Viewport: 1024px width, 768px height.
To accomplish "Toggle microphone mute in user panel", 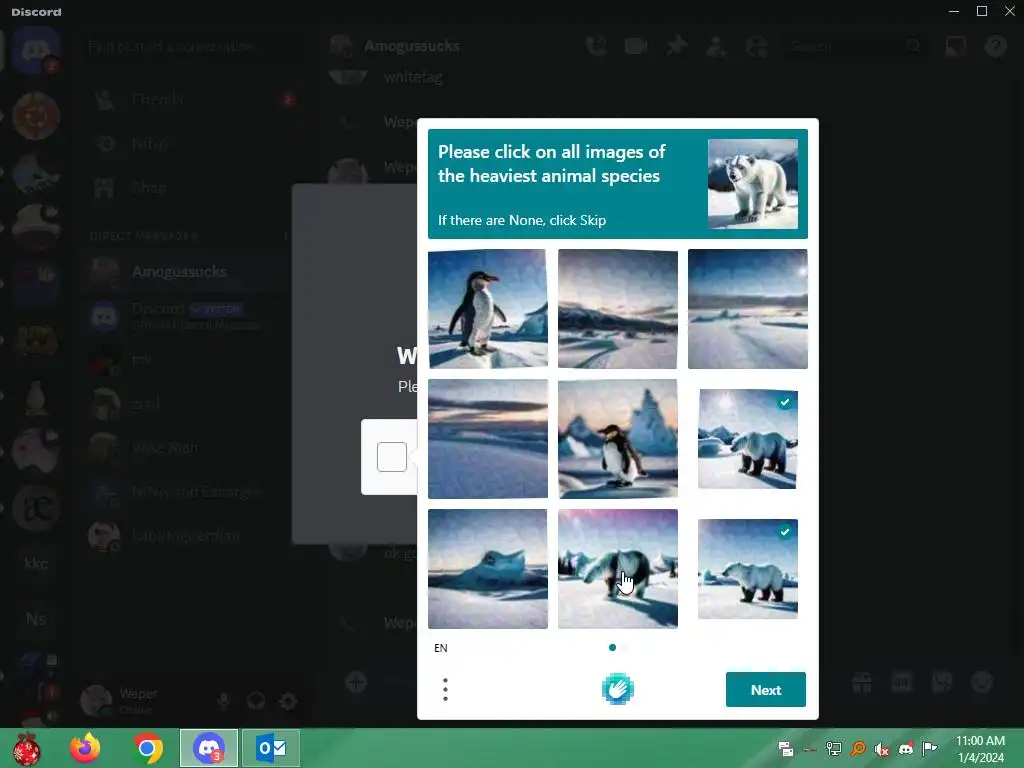I will click(x=223, y=701).
